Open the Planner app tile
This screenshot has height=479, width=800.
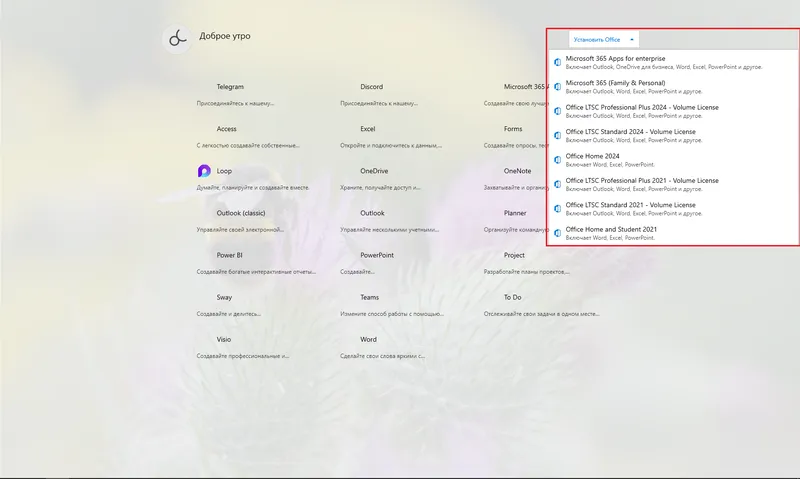coord(514,221)
